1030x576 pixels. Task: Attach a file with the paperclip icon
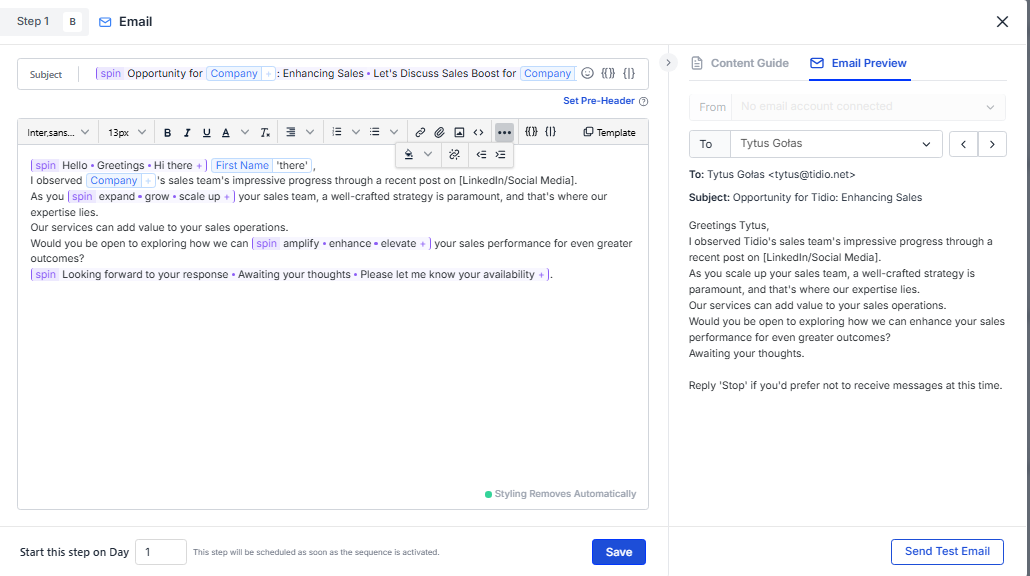point(439,133)
